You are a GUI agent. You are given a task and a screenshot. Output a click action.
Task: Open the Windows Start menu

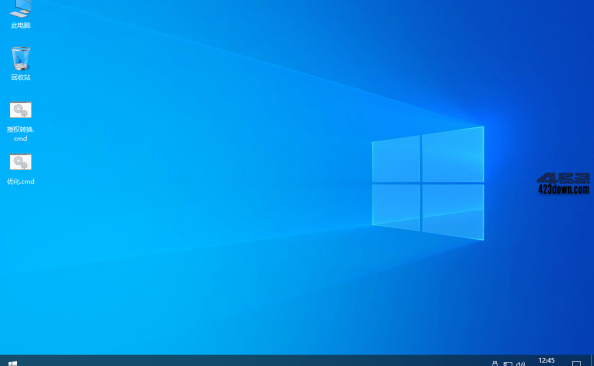click(13, 363)
